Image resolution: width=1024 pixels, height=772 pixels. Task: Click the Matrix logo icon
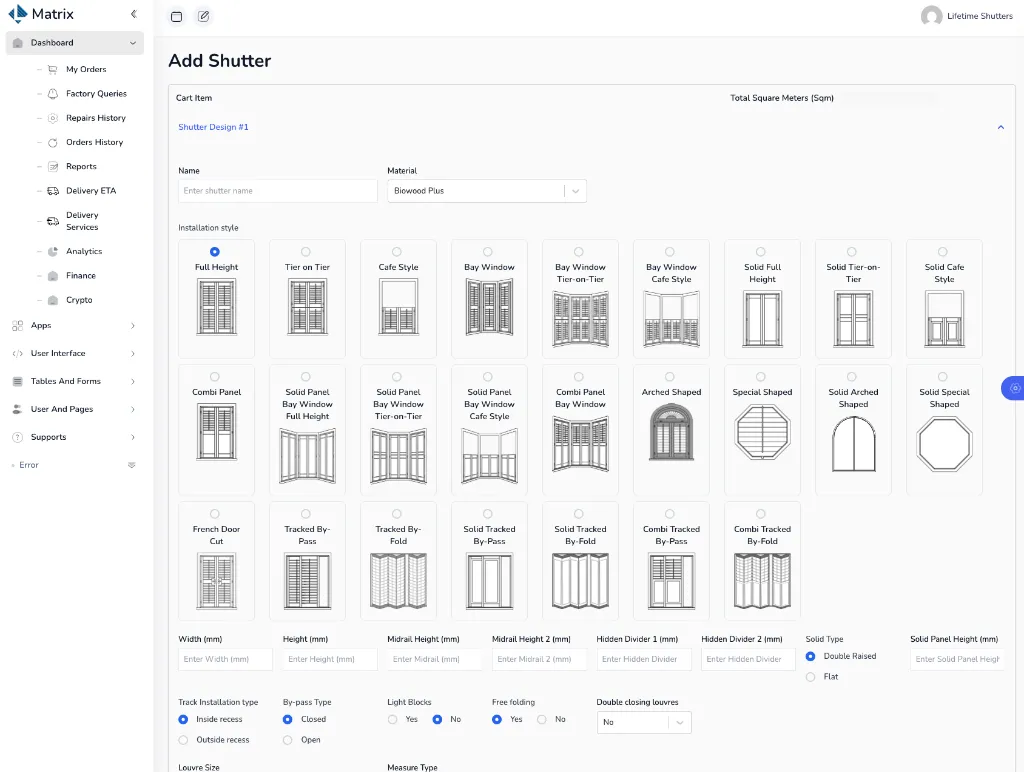18,14
